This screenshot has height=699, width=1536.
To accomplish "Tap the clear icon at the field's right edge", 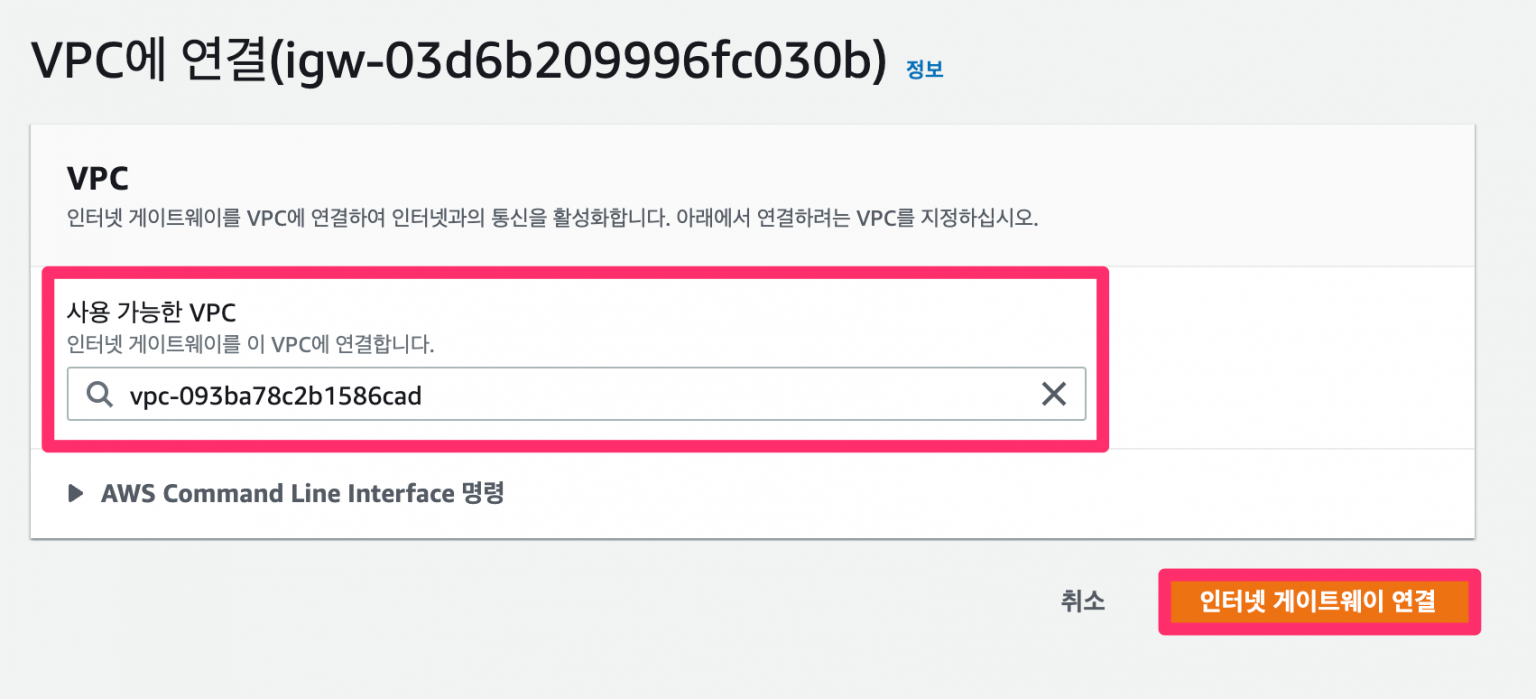I will pyautogui.click(x=1053, y=394).
